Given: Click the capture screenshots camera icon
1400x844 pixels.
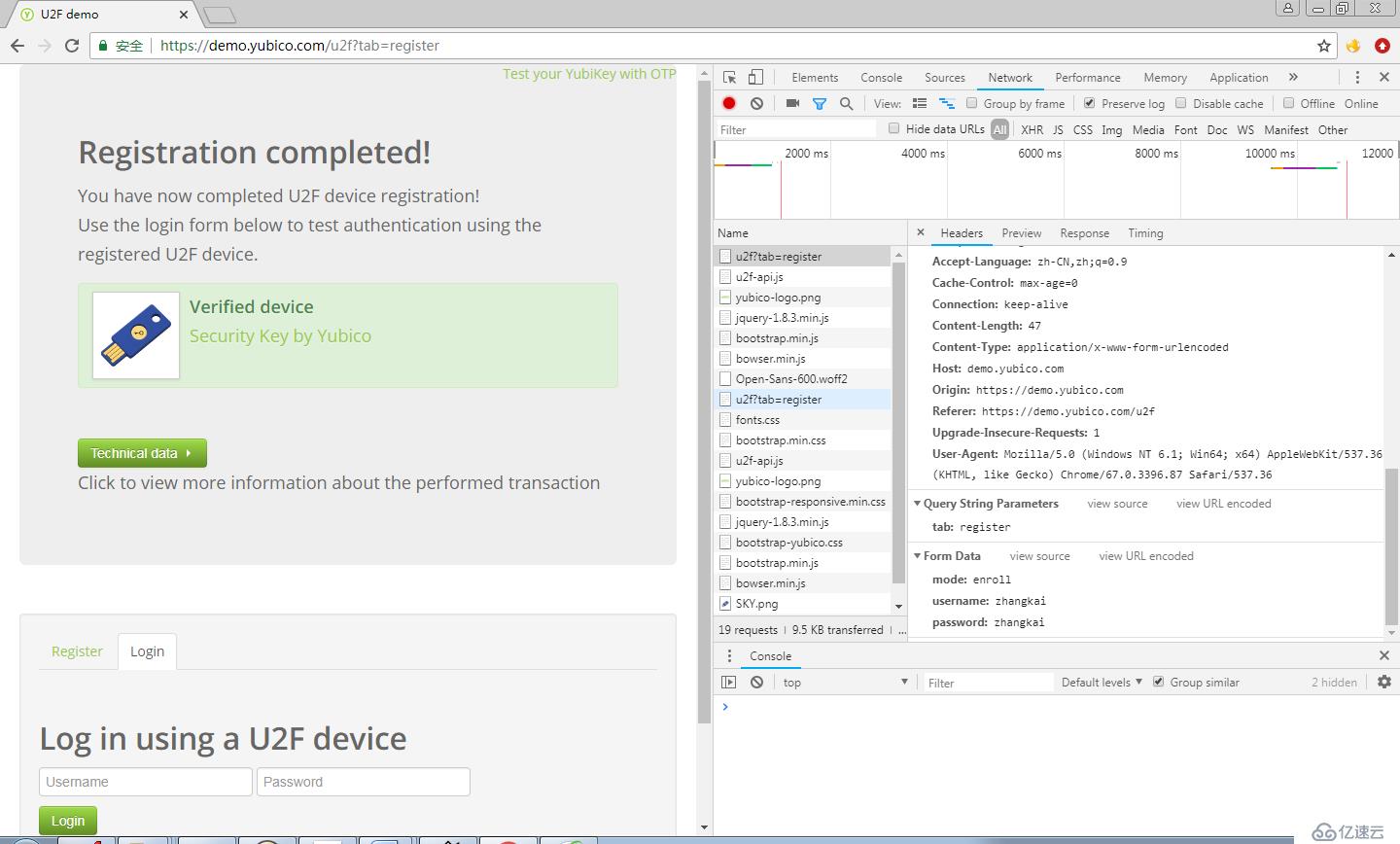Looking at the screenshot, I should pos(792,103).
